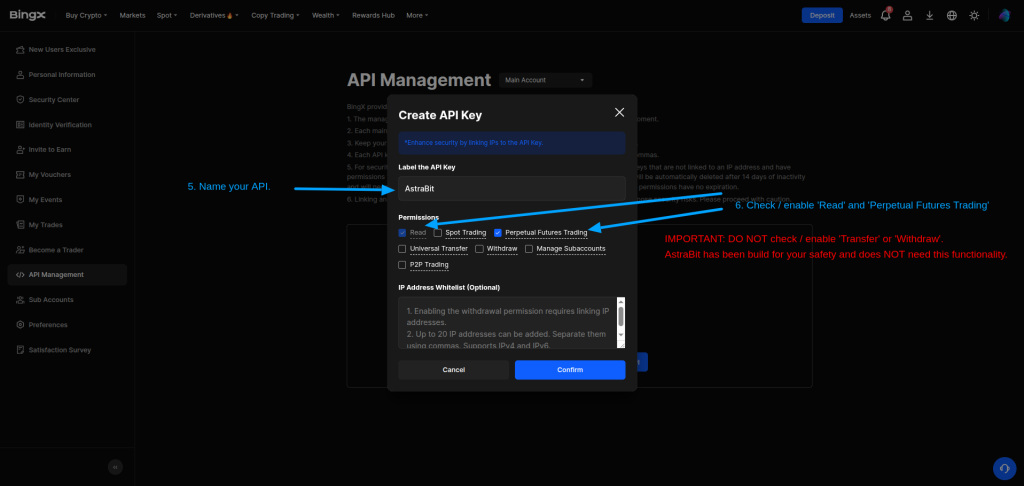Click the download app icon
Viewport: 1024px width, 486px height.
(x=929, y=16)
